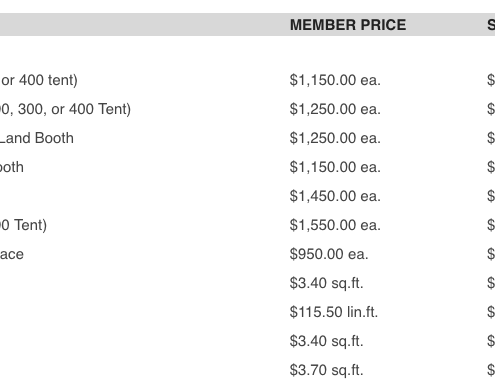This screenshot has width=495, height=389.
Task: Click the $1,150.00 ea. price in the 'ooth' row
Action: tap(335, 167)
